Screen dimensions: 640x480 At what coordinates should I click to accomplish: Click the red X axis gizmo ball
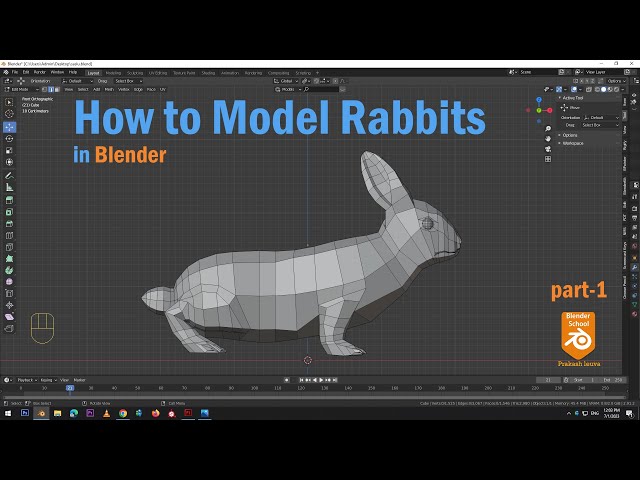(549, 110)
